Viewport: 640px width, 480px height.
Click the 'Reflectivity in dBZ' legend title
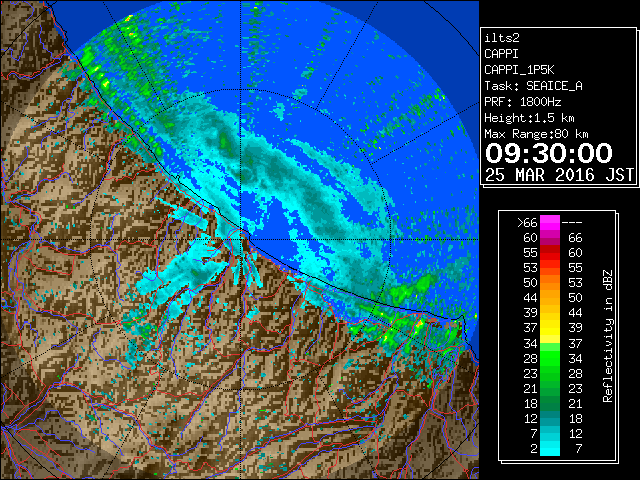[x=608, y=336]
